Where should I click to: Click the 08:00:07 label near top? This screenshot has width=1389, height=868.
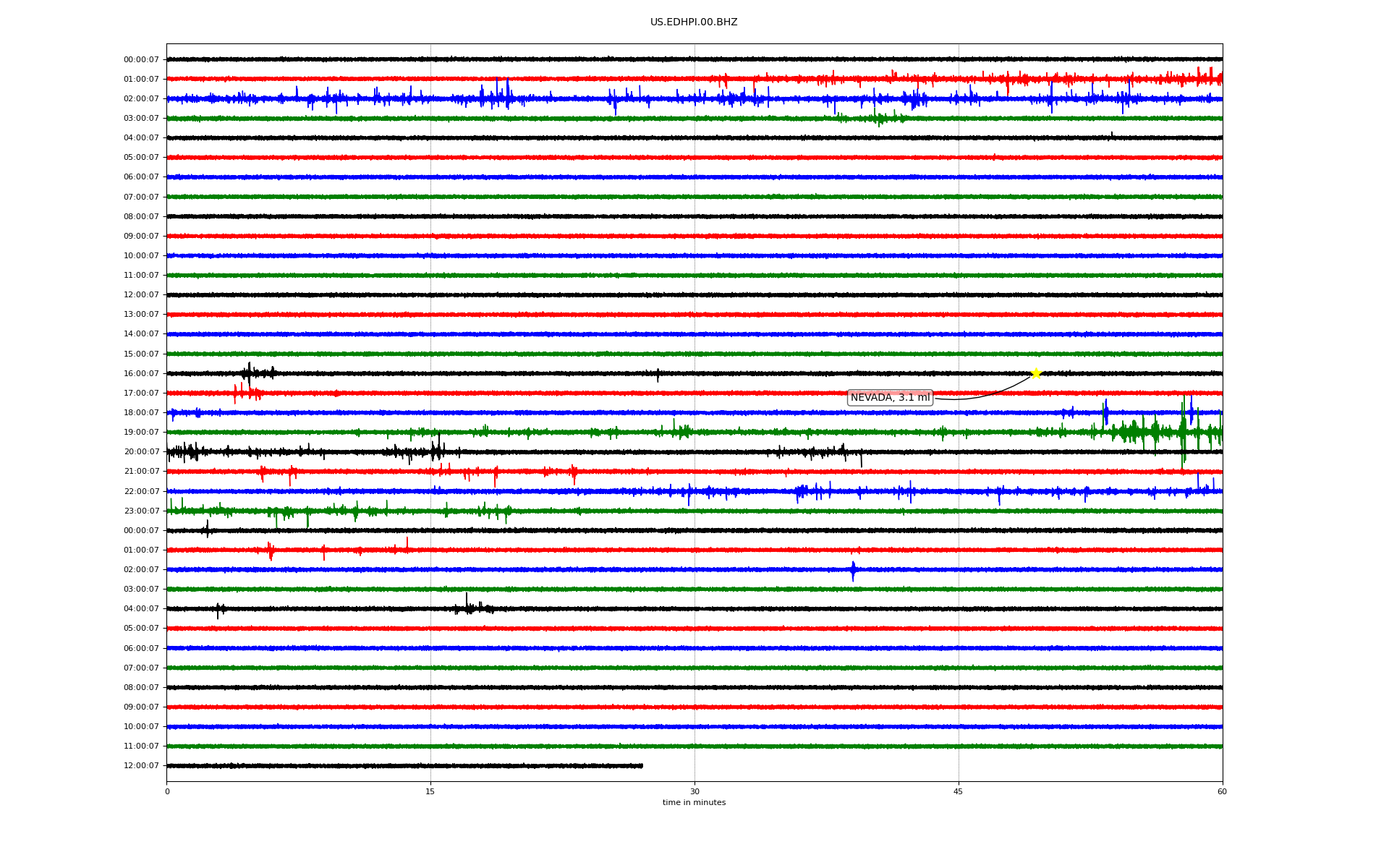click(x=141, y=217)
